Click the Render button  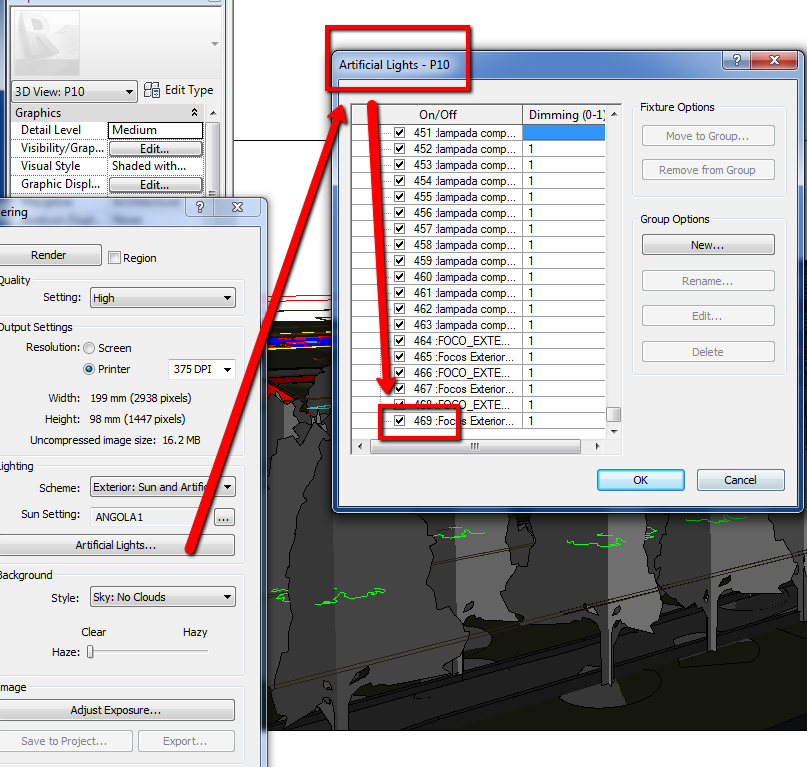point(49,255)
